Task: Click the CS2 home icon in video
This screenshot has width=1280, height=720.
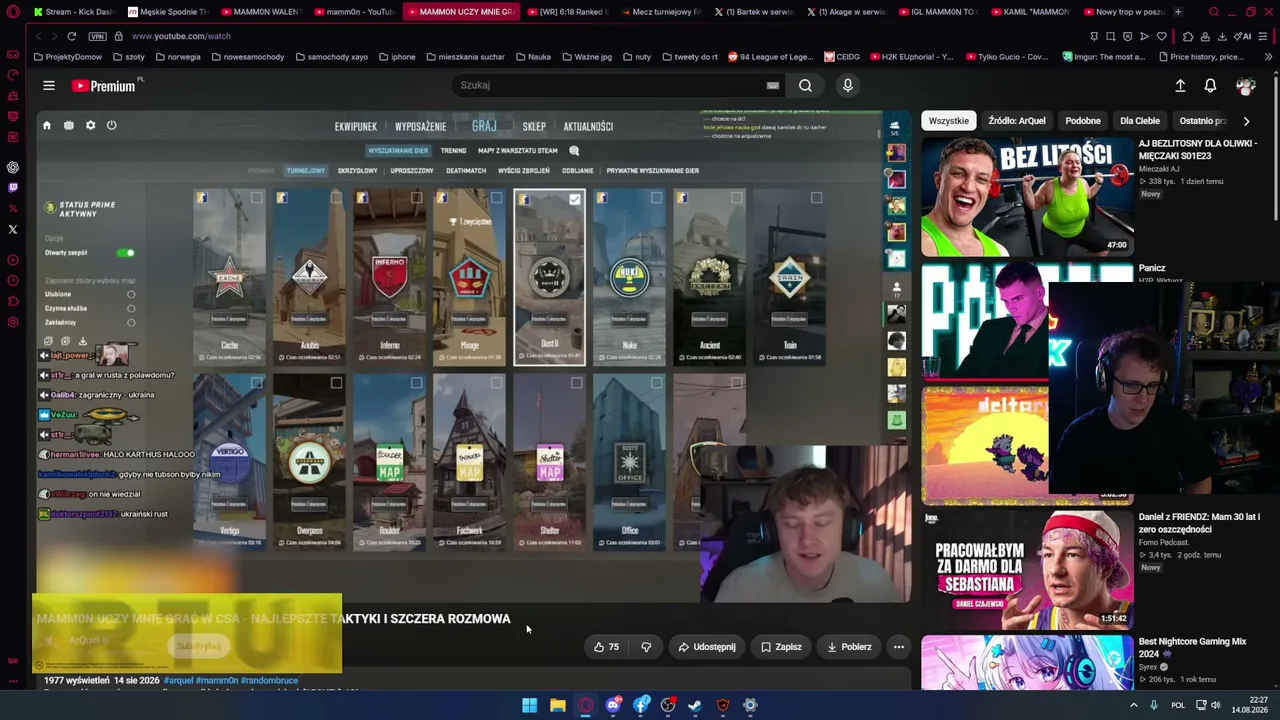Action: (46, 126)
